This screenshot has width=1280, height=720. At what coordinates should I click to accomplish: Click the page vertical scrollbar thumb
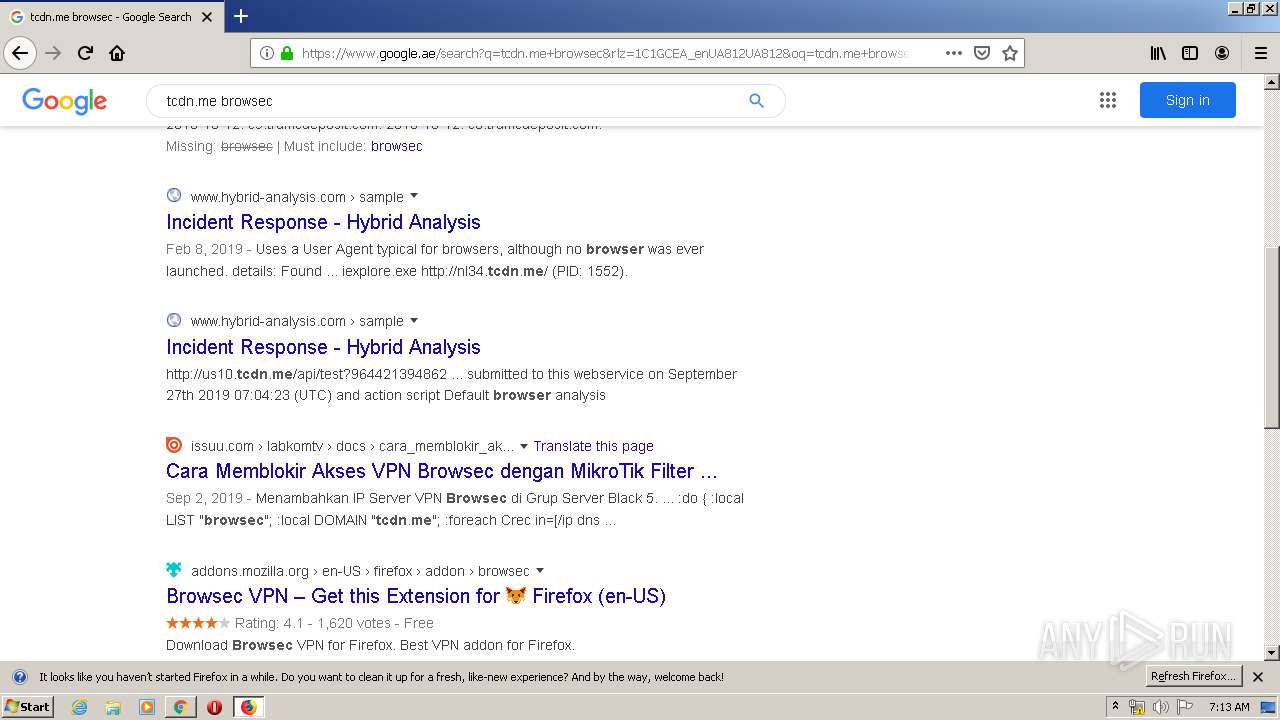[1272, 338]
